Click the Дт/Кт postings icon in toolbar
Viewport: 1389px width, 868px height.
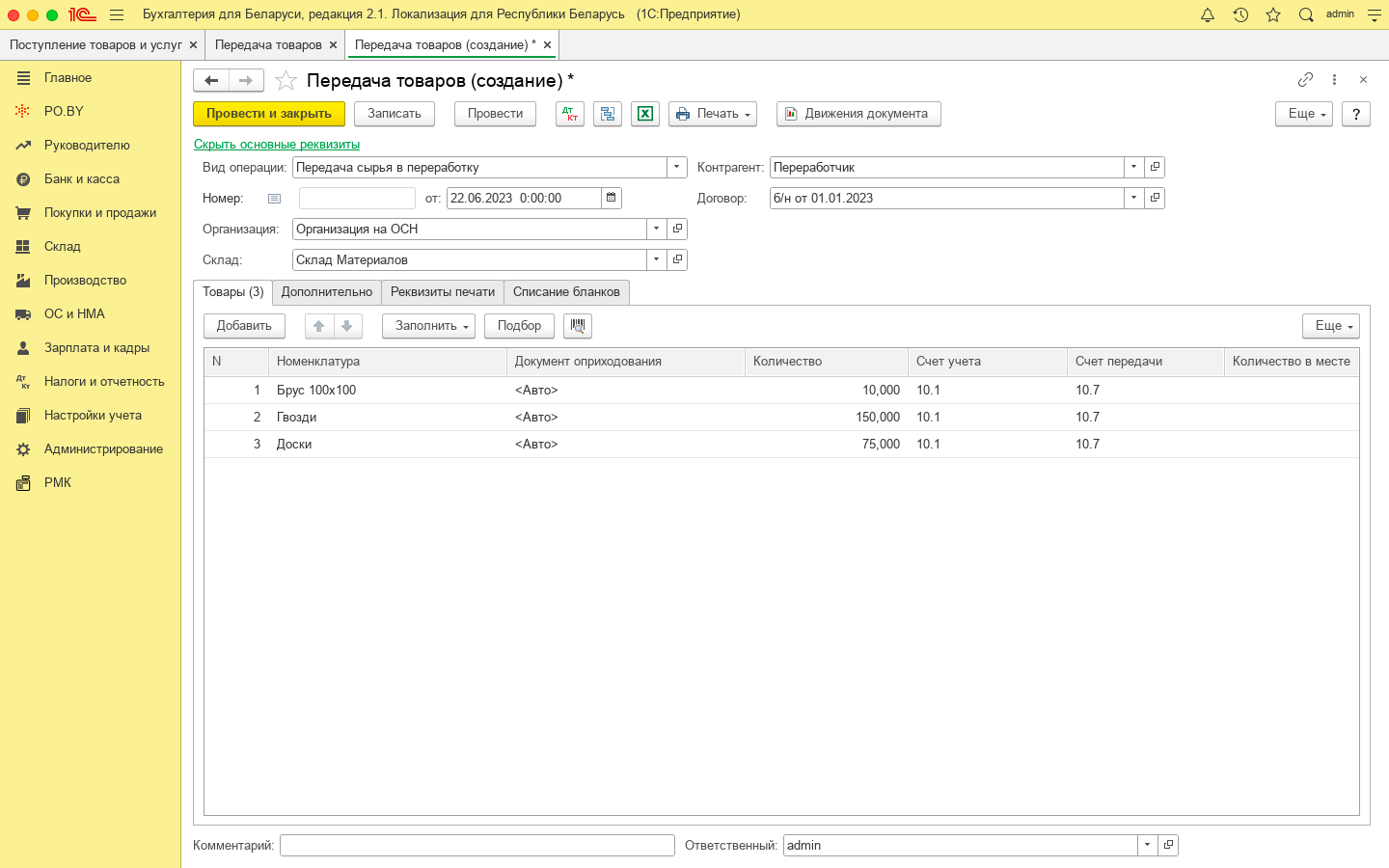click(x=570, y=114)
